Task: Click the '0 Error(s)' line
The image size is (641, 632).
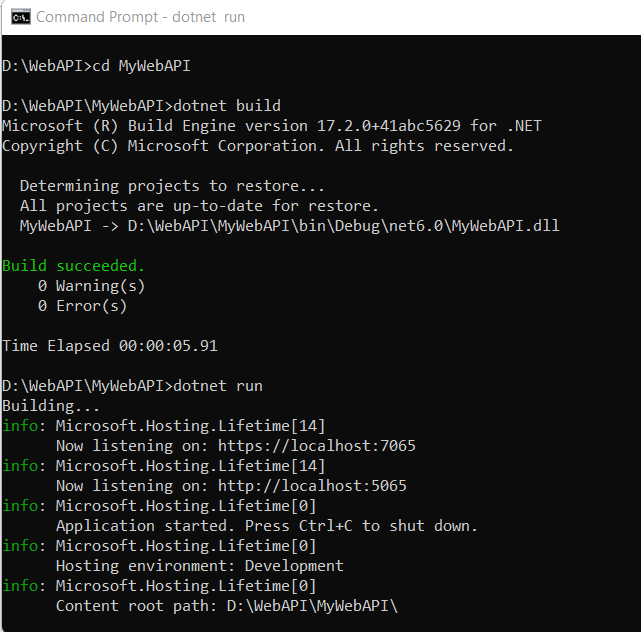Action: (82, 306)
